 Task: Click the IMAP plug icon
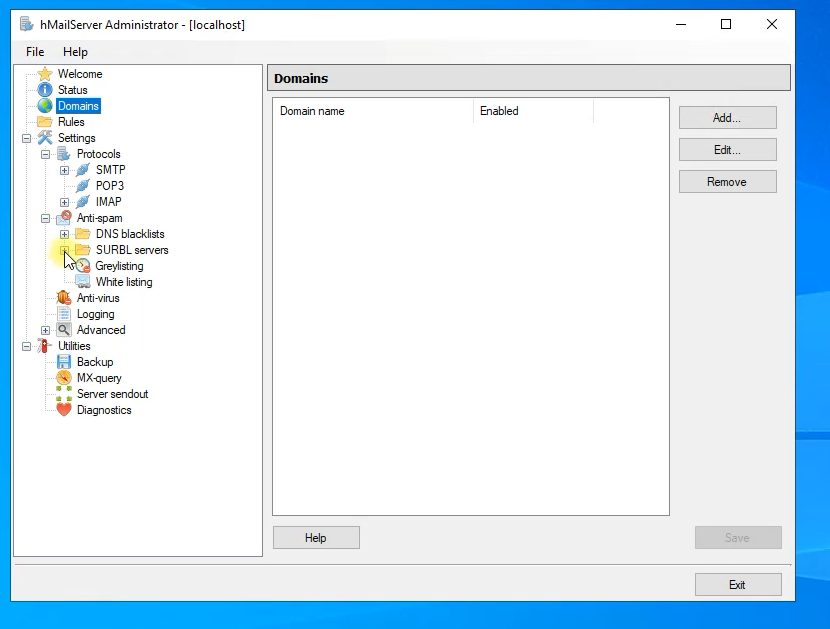[x=83, y=202]
